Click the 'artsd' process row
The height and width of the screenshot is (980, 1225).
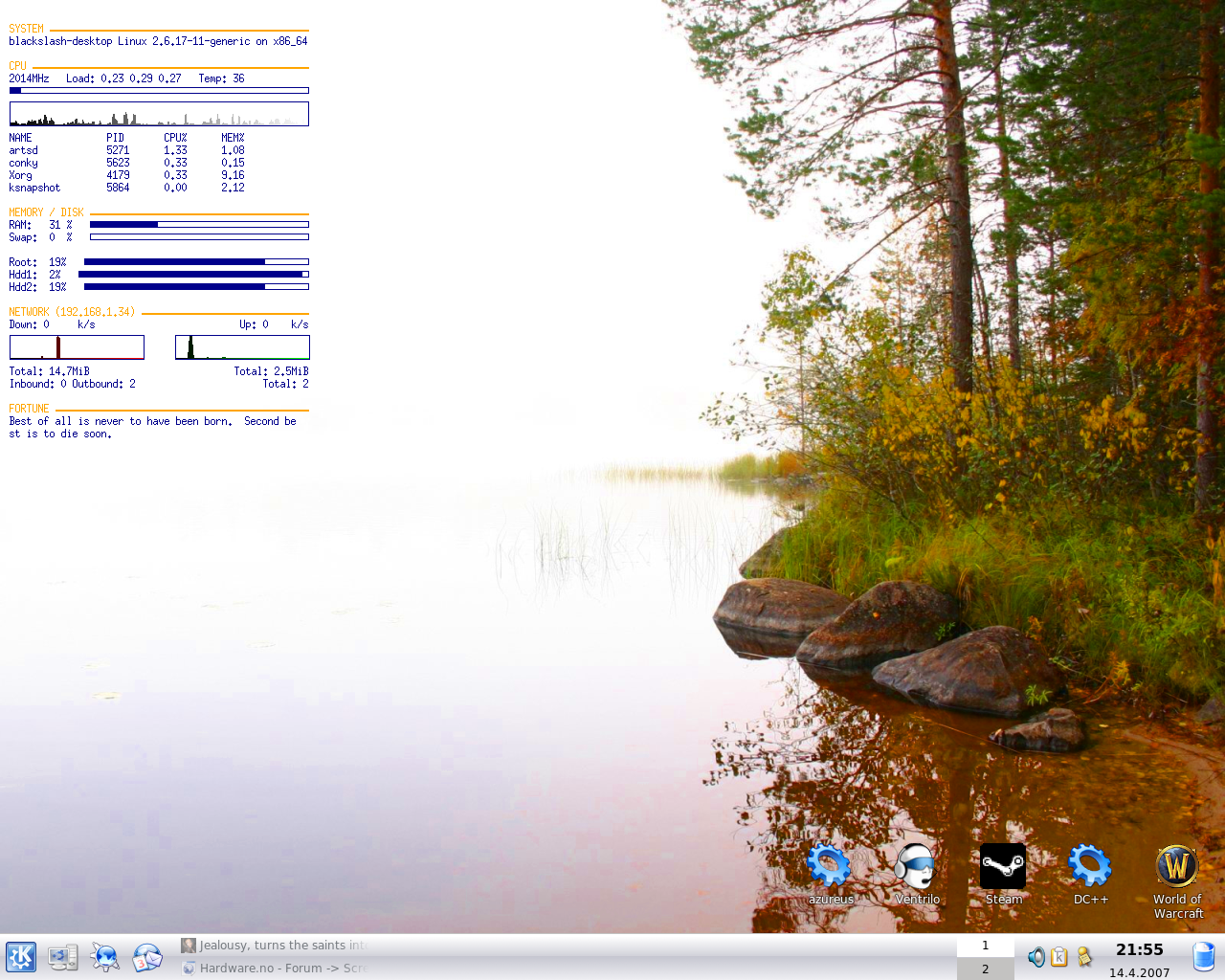126,150
